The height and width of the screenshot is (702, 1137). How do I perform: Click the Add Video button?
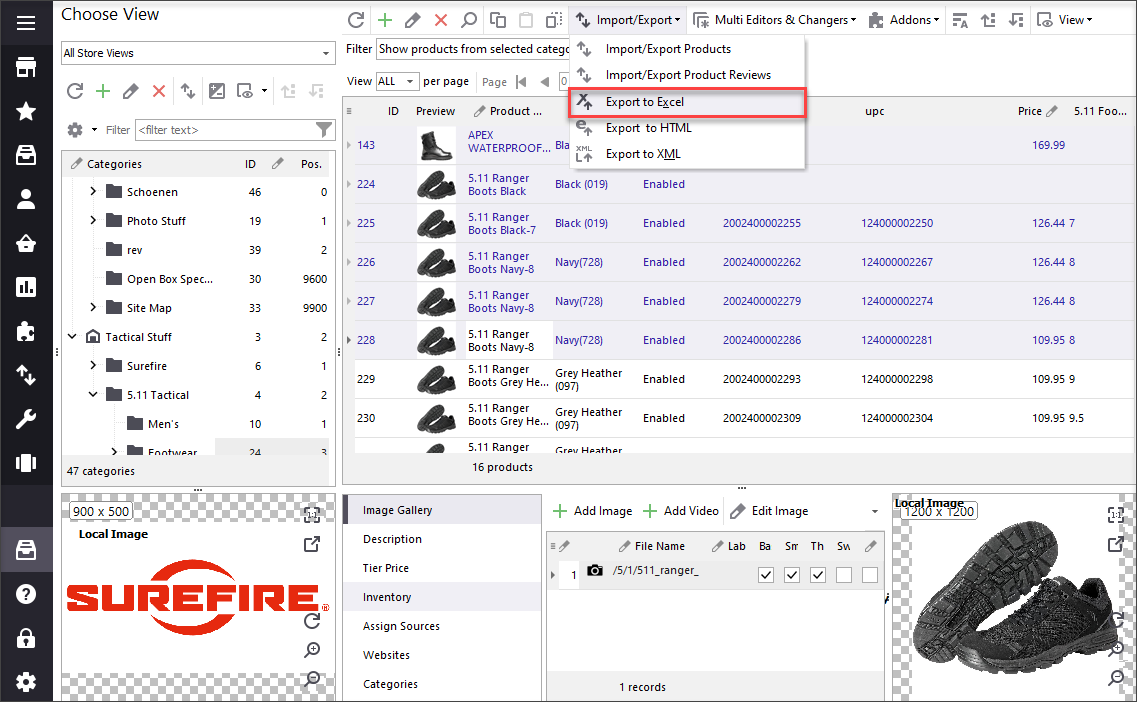click(x=681, y=511)
